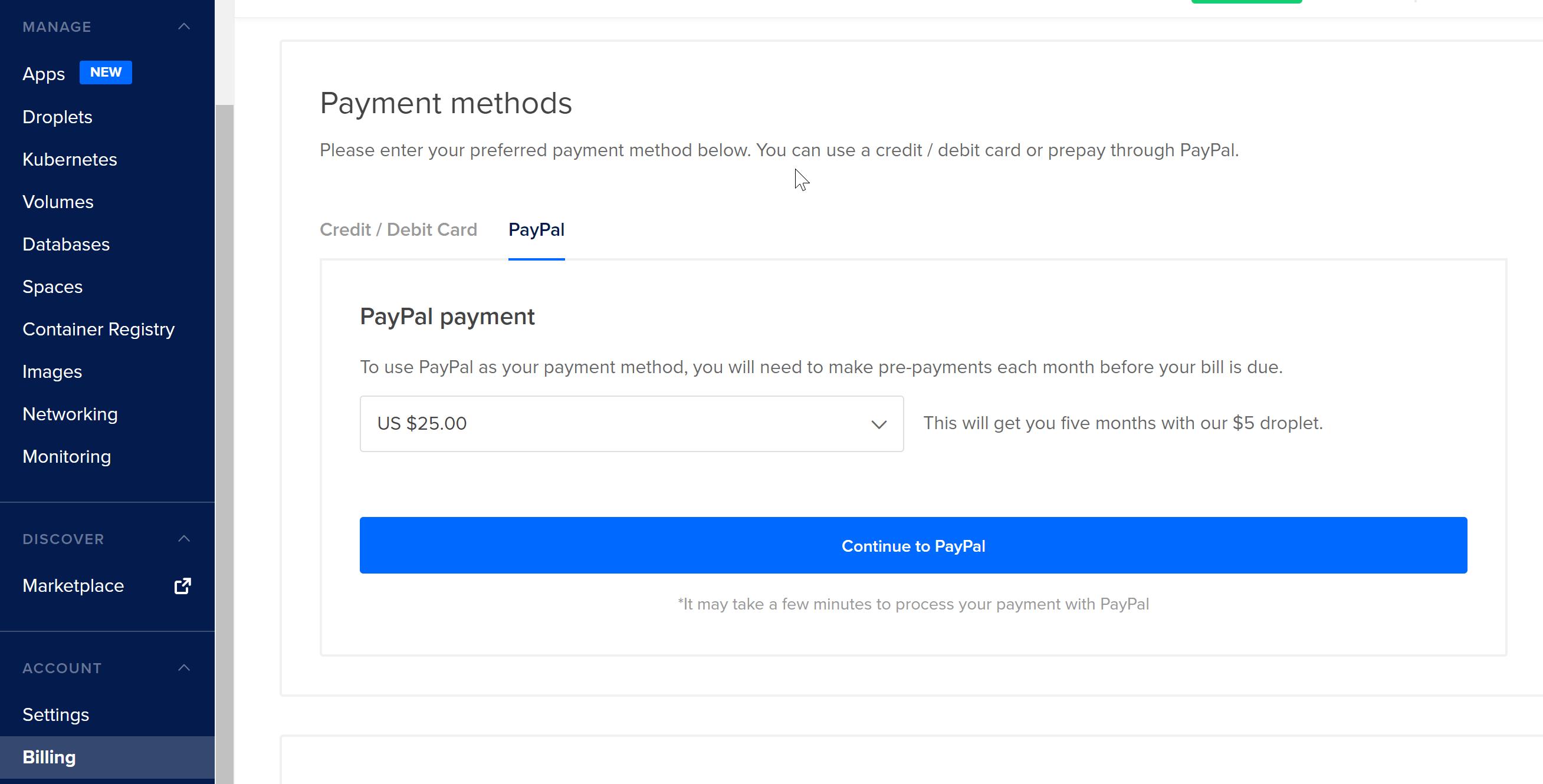Go to Networking section

[x=70, y=414]
